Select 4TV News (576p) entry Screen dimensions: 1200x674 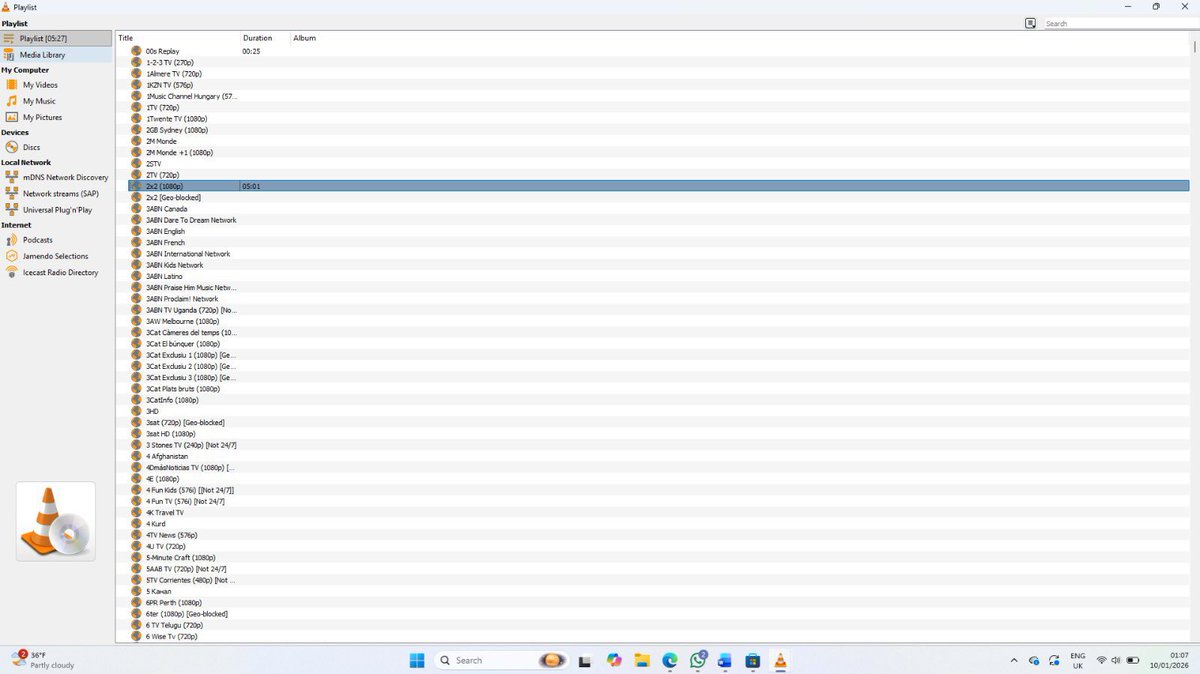coord(172,535)
